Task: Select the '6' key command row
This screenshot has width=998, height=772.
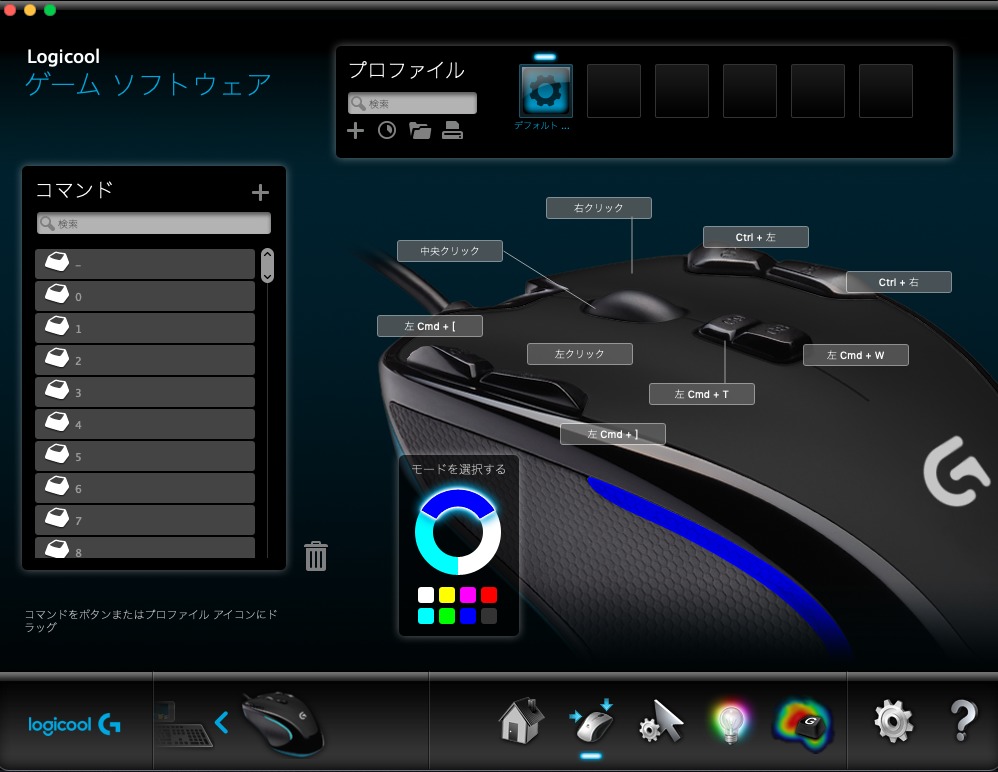Action: [x=145, y=488]
